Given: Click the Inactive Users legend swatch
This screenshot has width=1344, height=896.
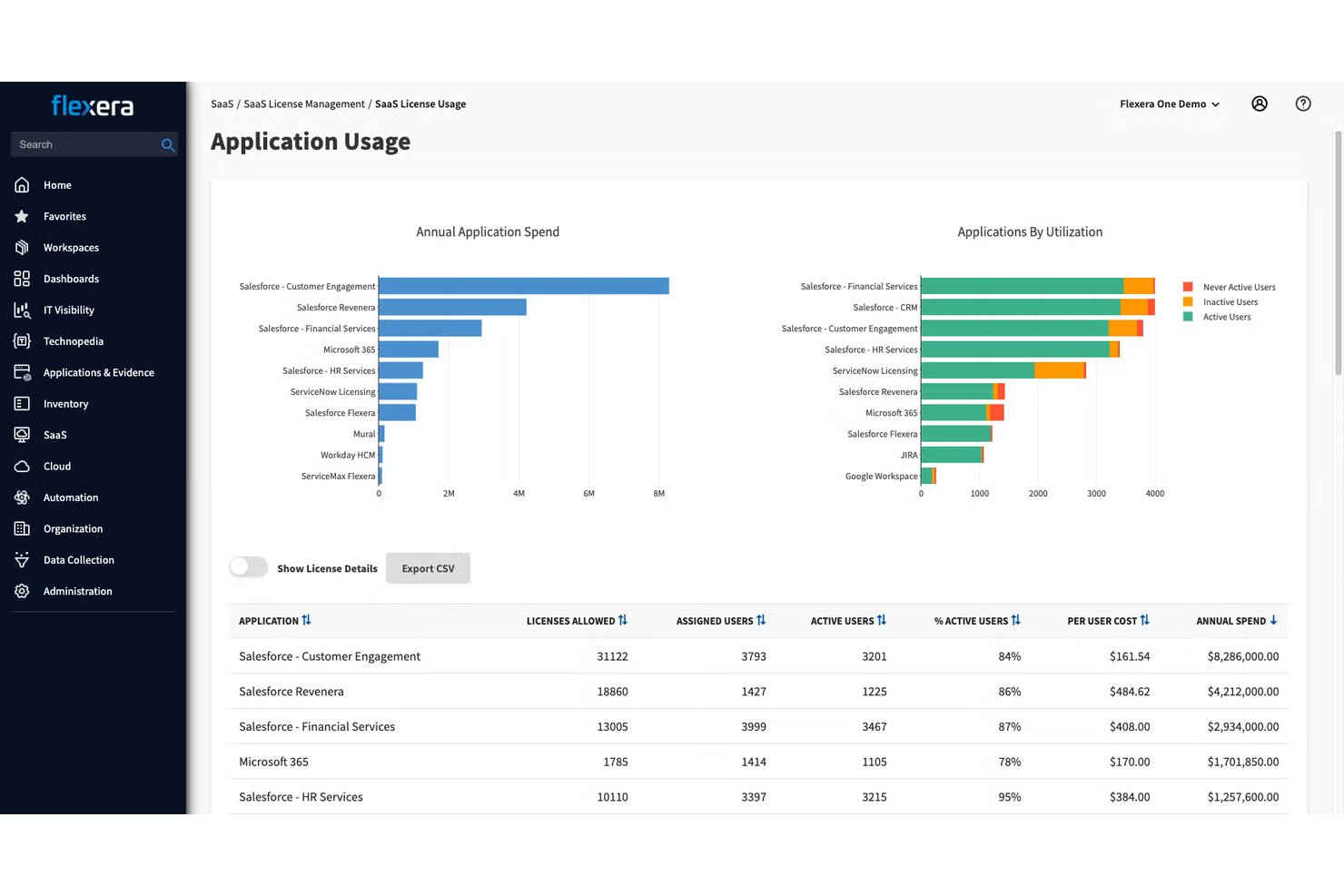Looking at the screenshot, I should click(x=1188, y=301).
